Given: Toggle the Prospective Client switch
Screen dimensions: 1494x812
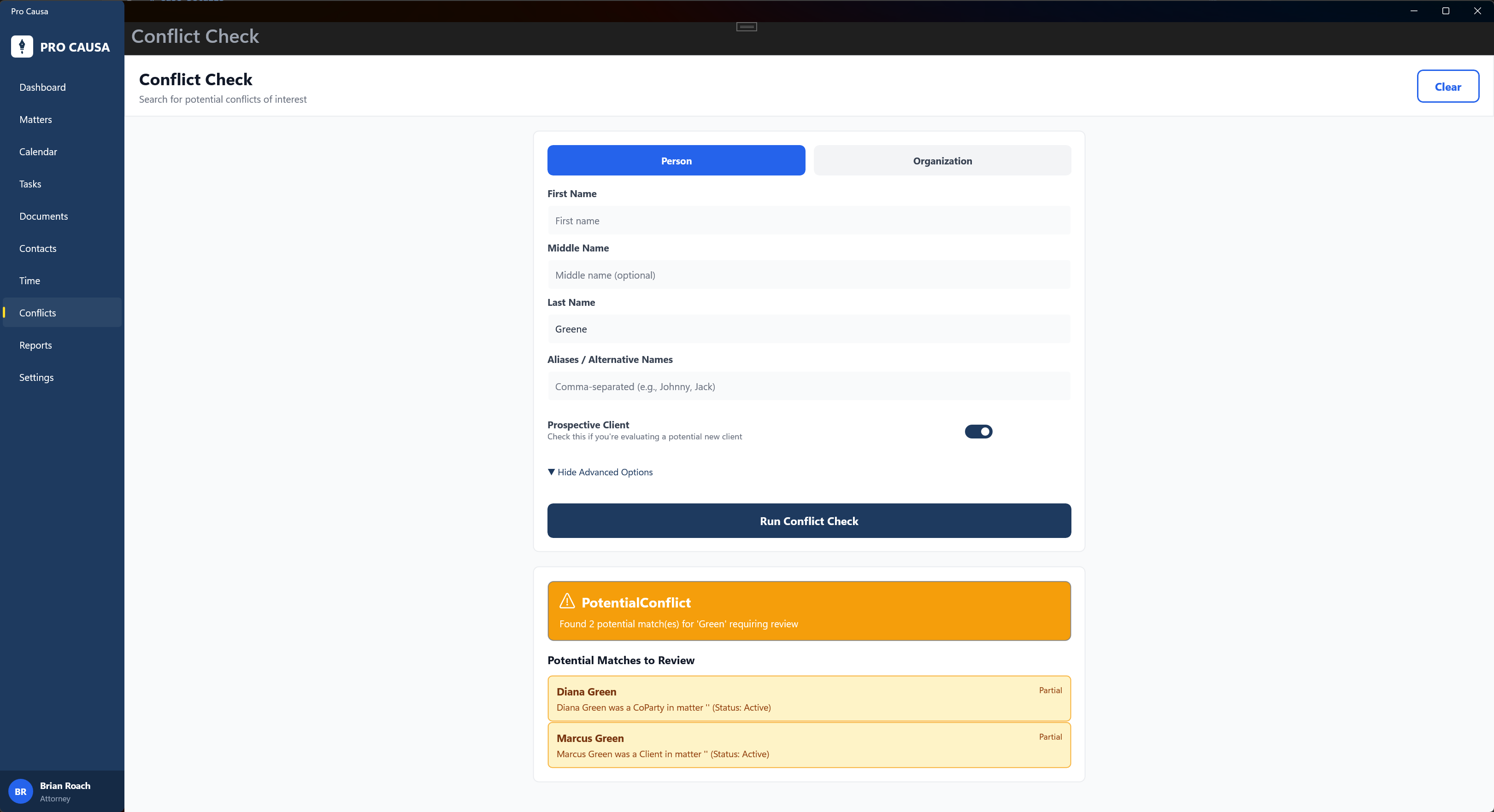Looking at the screenshot, I should coord(978,431).
